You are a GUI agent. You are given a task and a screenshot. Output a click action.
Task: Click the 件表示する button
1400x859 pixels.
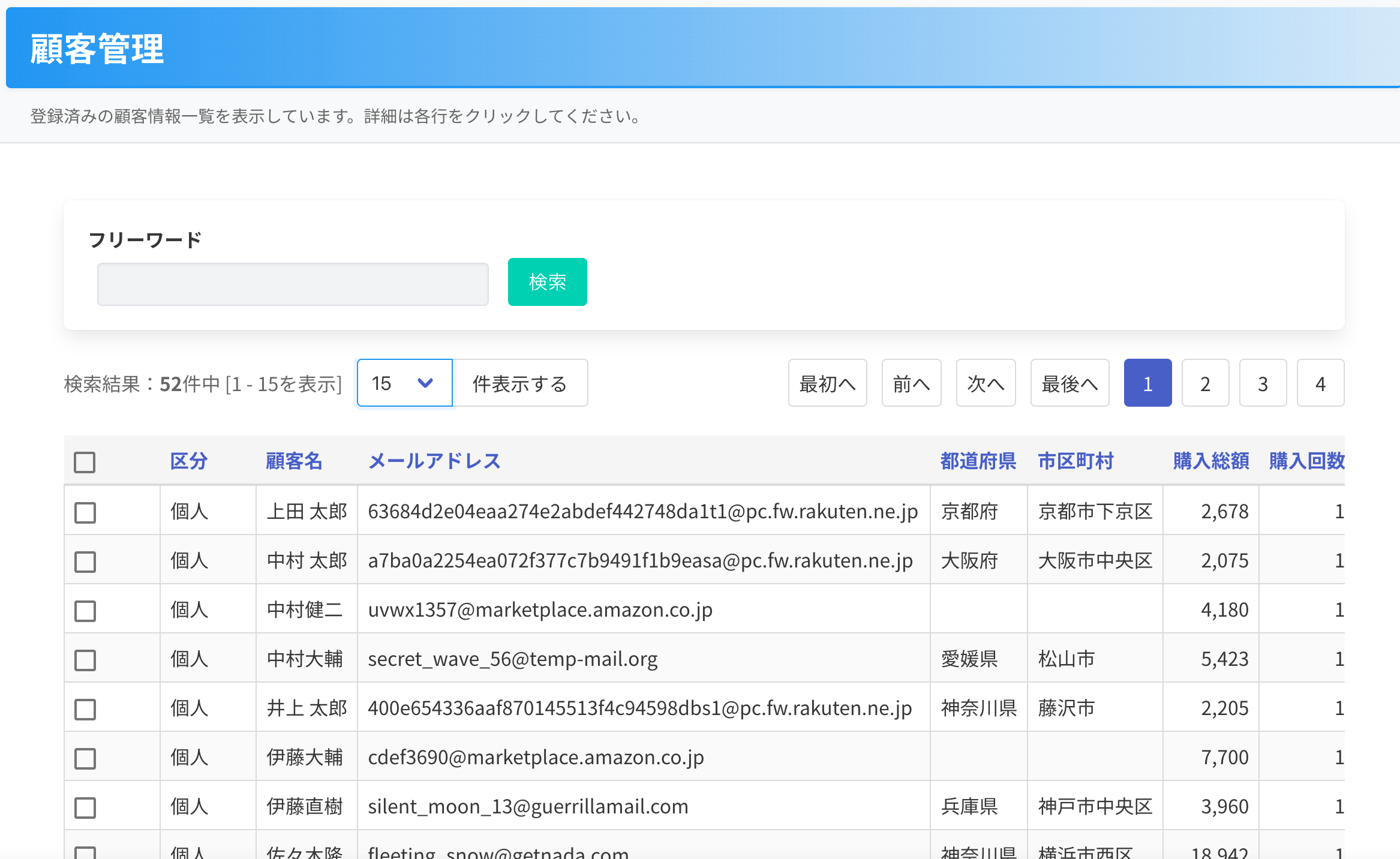click(x=520, y=383)
